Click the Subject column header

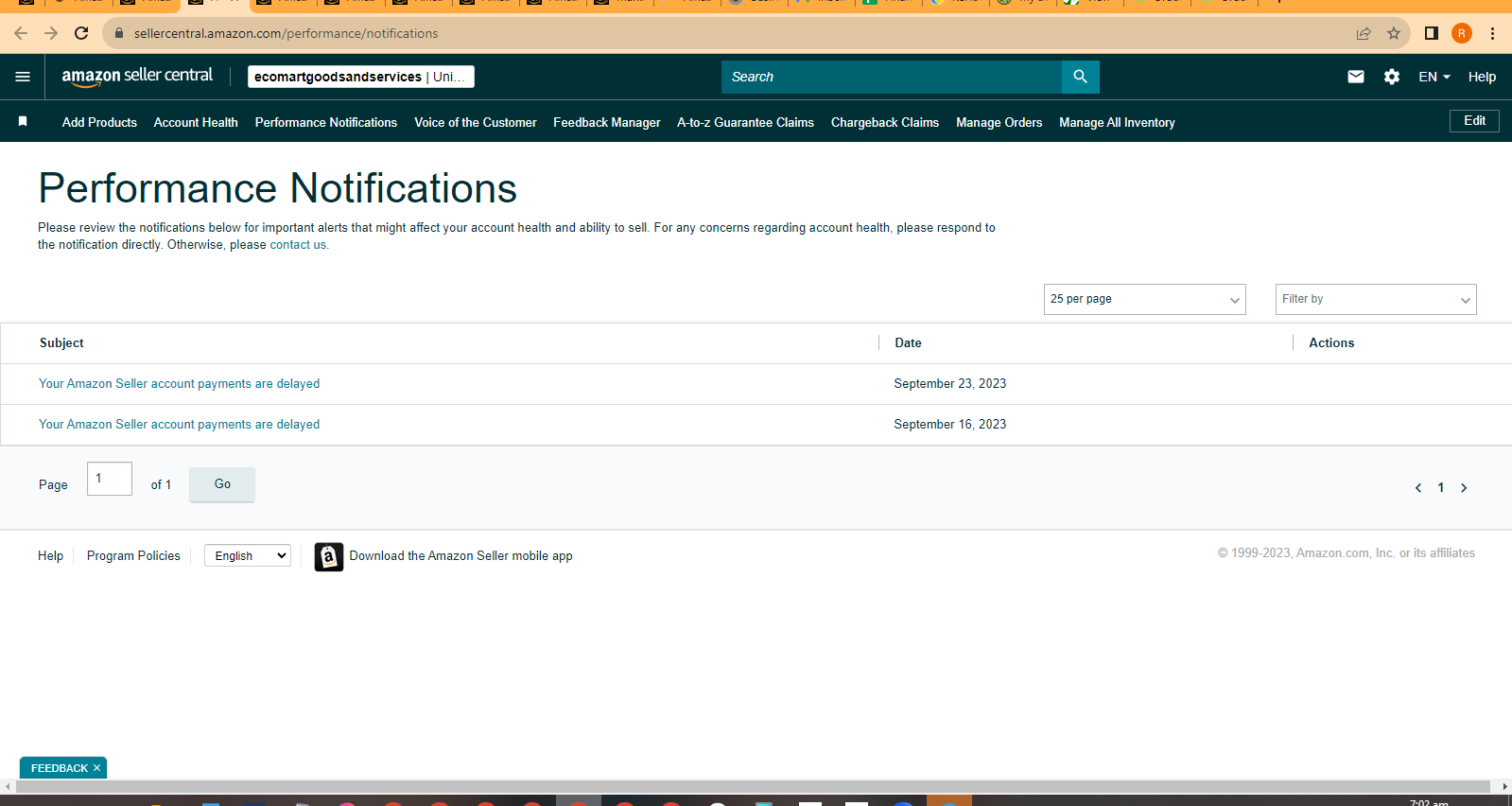tap(61, 343)
